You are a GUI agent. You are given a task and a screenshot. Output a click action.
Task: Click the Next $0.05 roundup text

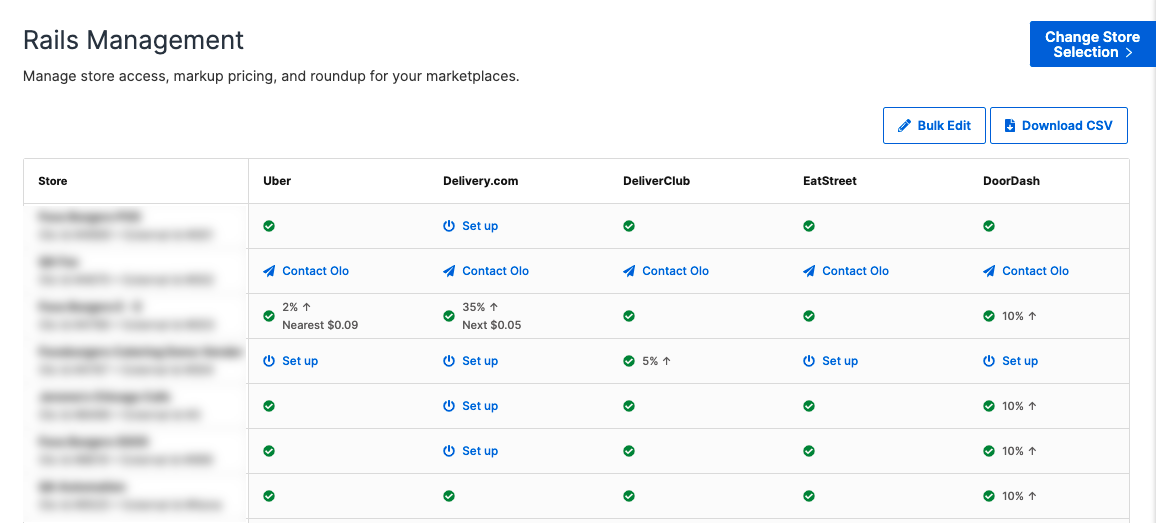[491, 325]
